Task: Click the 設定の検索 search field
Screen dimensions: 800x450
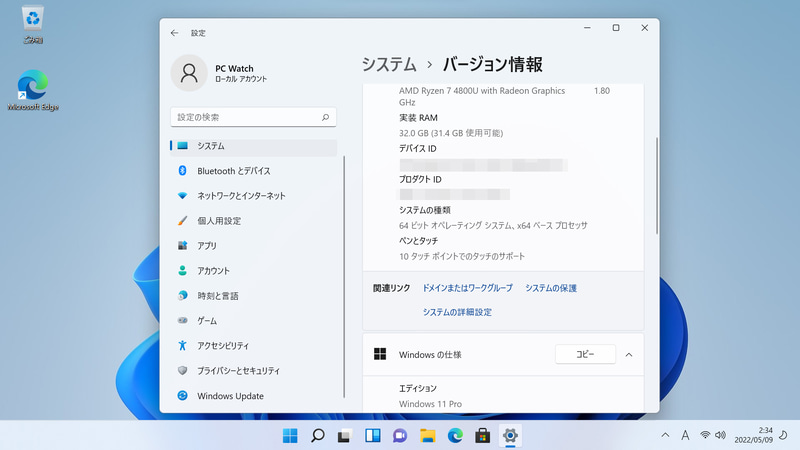Action: pos(253,117)
